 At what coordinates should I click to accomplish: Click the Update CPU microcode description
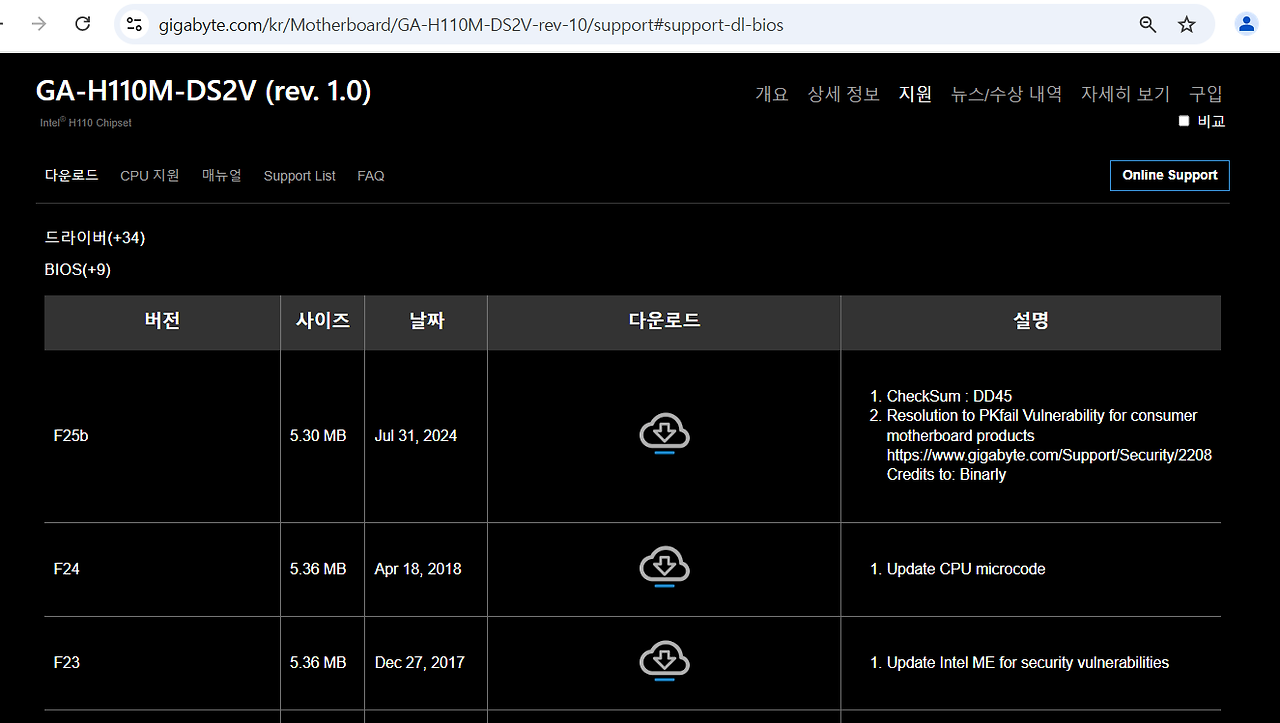(x=966, y=569)
